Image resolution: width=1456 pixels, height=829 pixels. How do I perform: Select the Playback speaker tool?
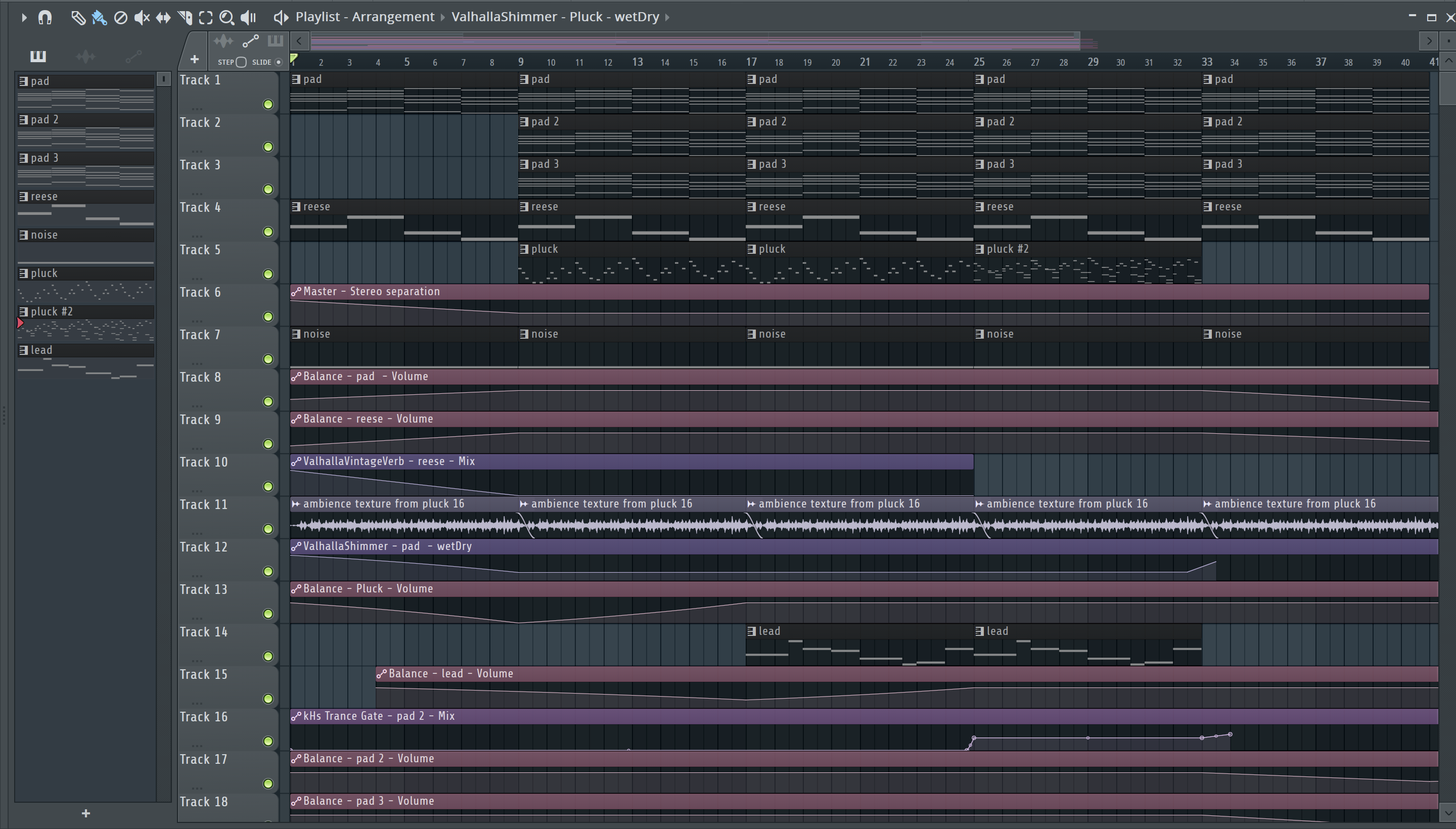pos(248,18)
